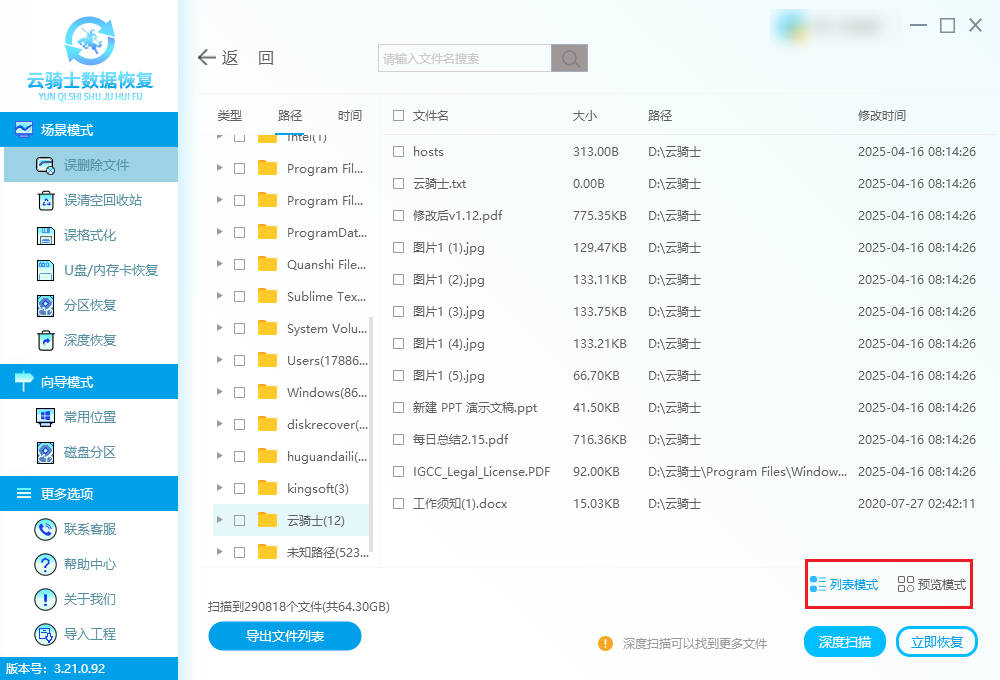Click the 导出文件列表 button
Screen dimensions: 1000x680
284,636
